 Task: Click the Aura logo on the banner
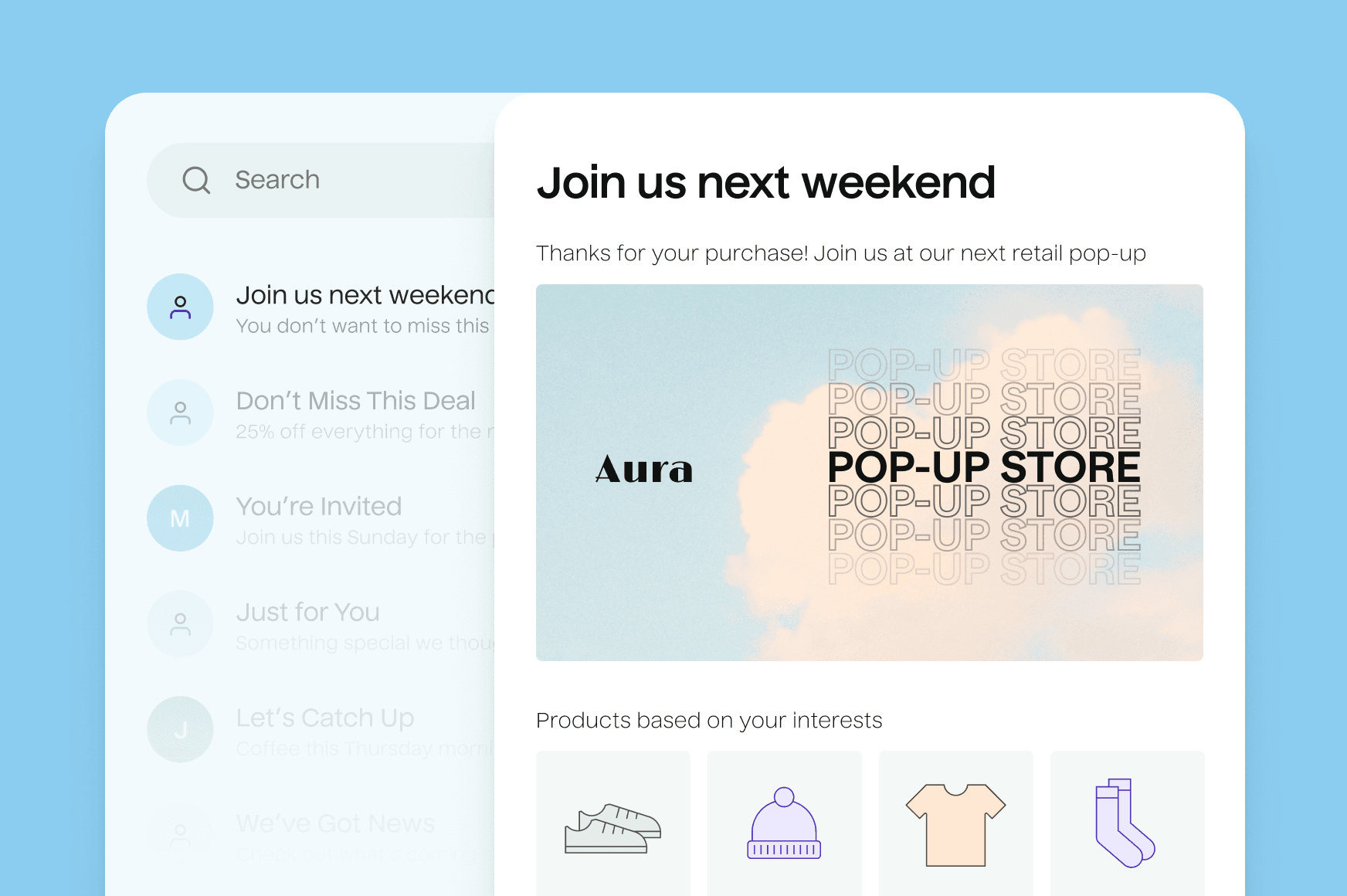click(x=643, y=470)
